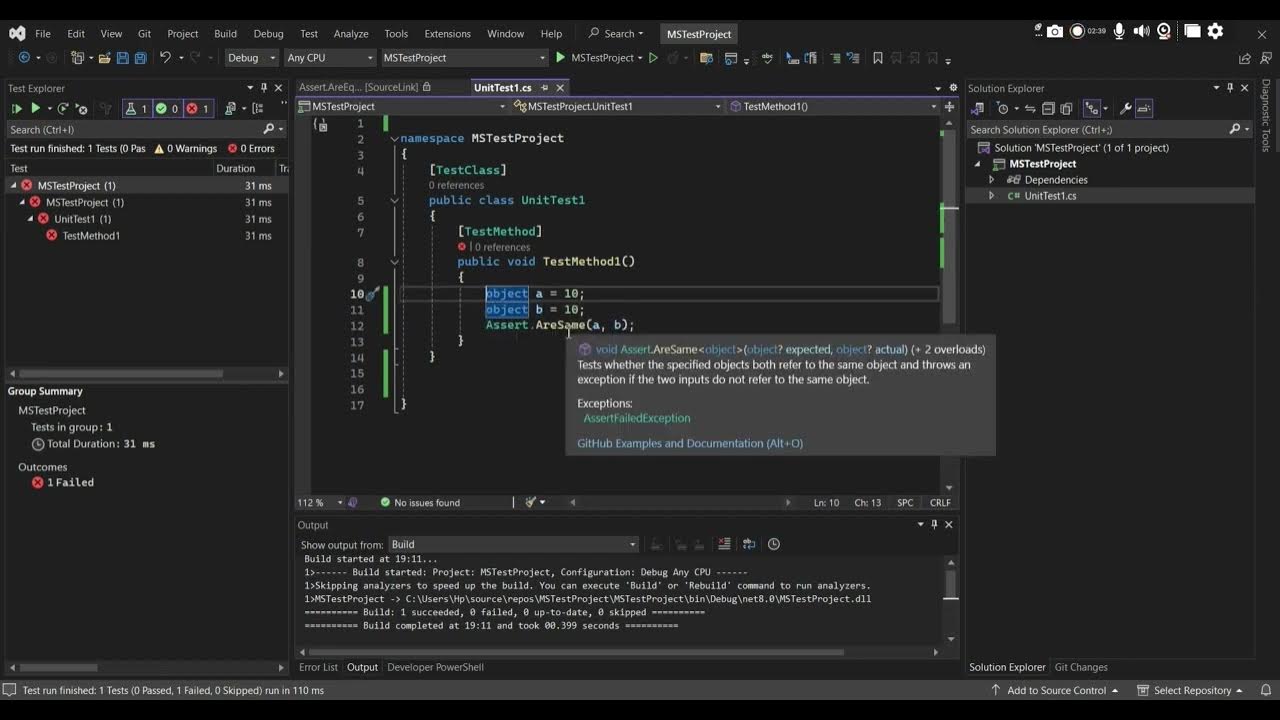
Task: Switch to Error List tab
Action: pos(318,667)
